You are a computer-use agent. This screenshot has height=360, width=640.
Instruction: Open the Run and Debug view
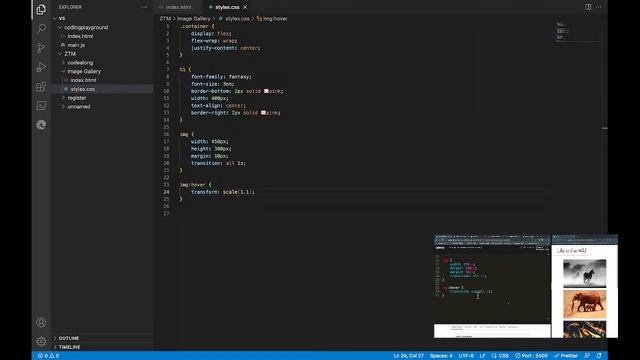click(x=41, y=67)
